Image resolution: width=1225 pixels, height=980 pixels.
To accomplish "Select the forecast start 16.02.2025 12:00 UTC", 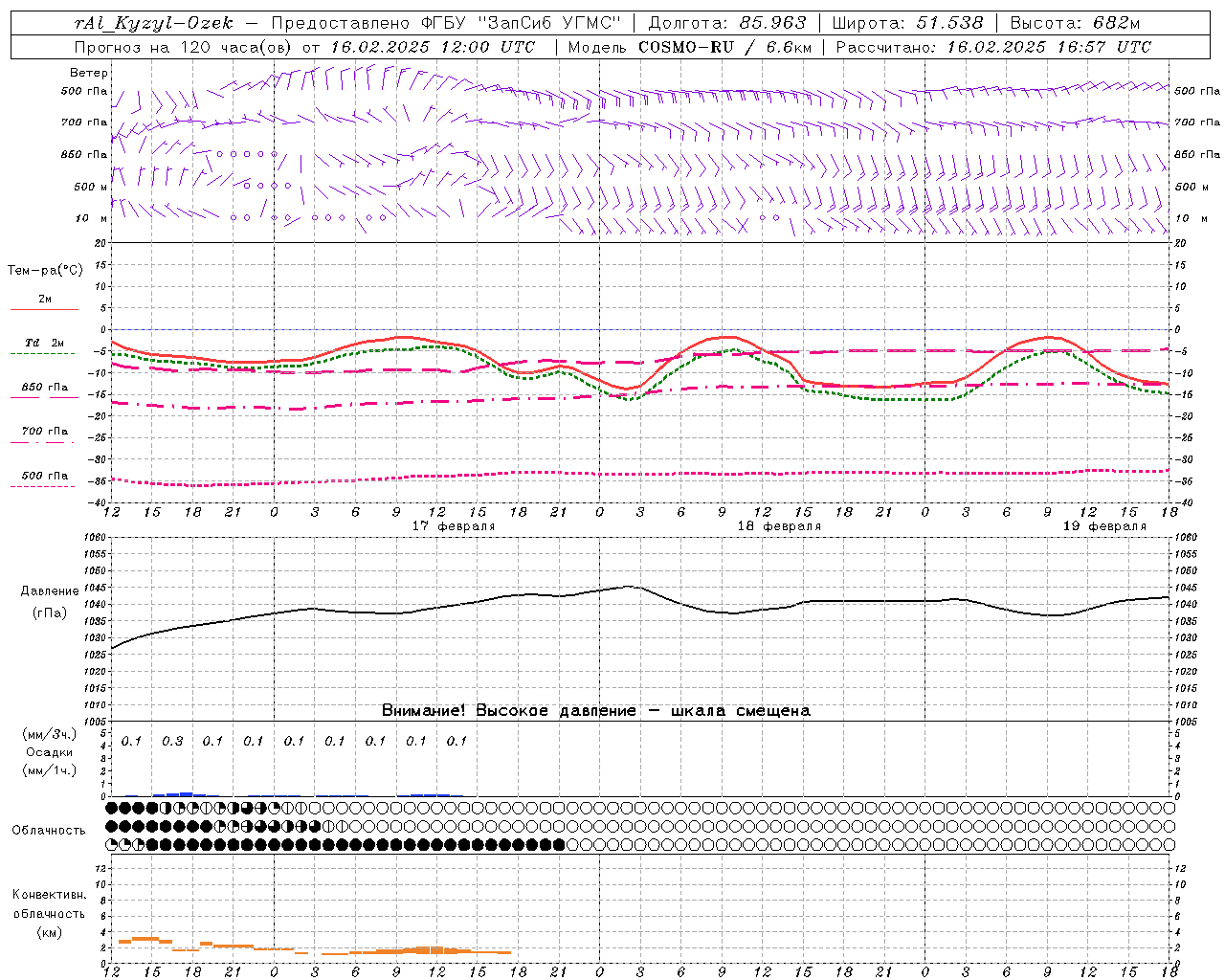I will click(433, 47).
